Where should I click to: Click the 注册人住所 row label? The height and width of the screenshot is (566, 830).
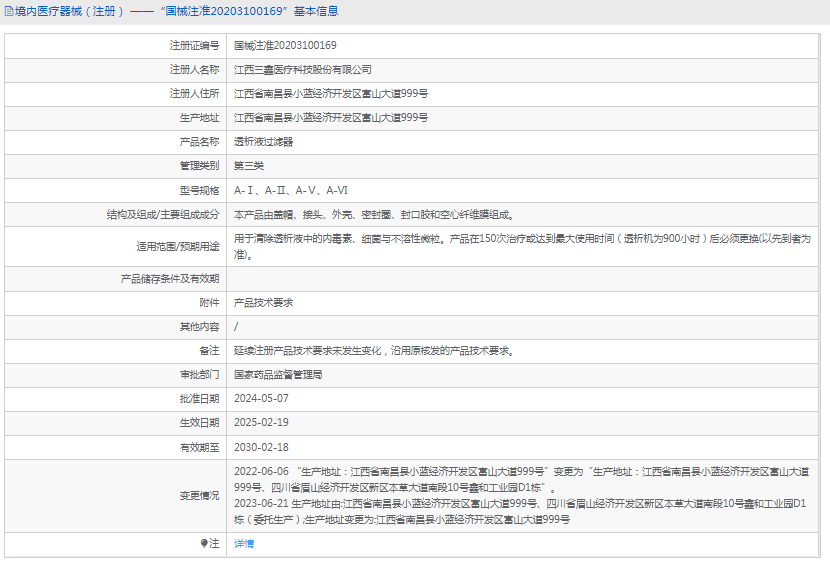pyautogui.click(x=194, y=94)
